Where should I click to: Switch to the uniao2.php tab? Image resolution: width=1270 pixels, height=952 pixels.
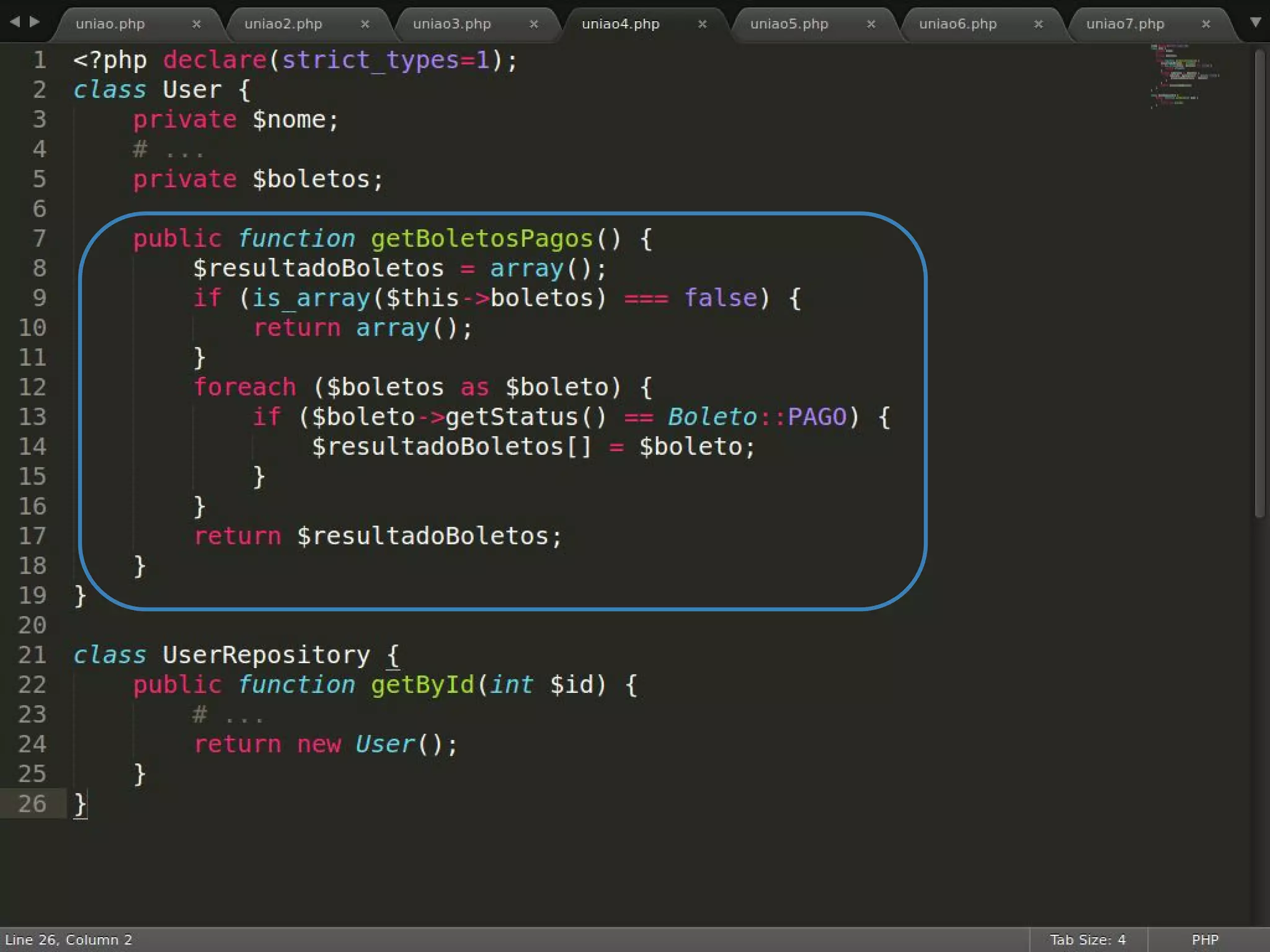coord(283,24)
